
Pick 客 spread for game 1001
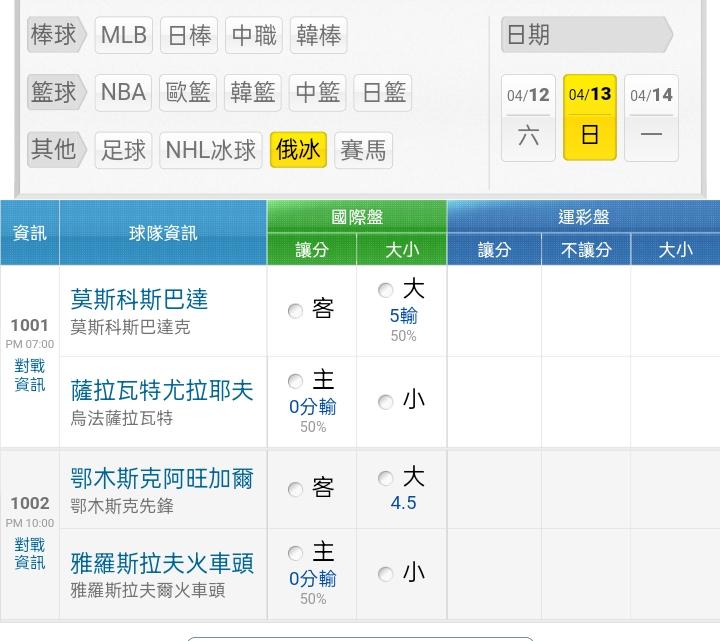[x=295, y=311]
